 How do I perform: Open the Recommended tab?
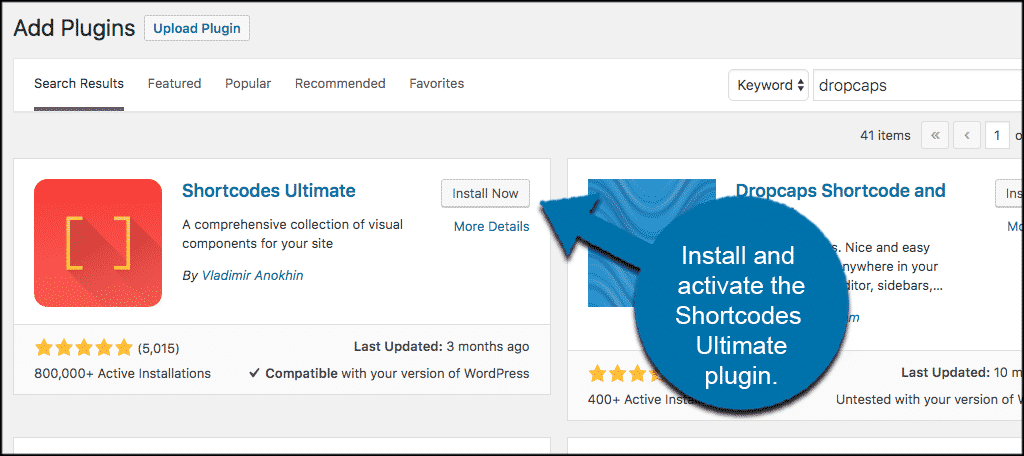[340, 84]
